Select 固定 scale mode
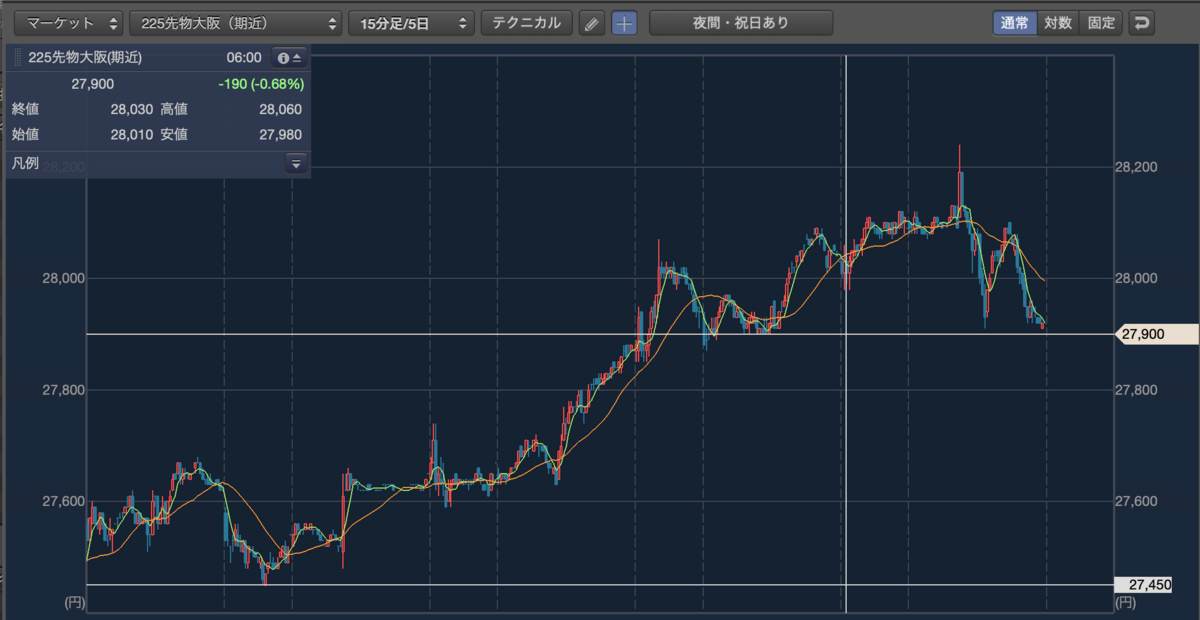Viewport: 1200px width, 620px height. pos(1102,23)
